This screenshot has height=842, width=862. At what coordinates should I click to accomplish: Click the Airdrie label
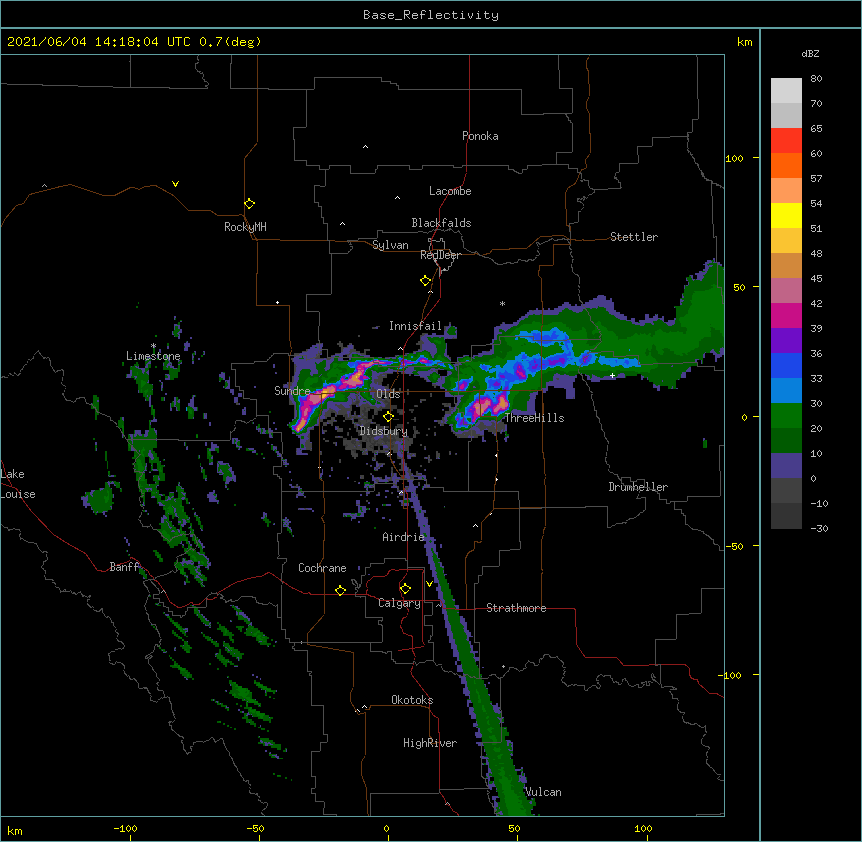point(404,537)
